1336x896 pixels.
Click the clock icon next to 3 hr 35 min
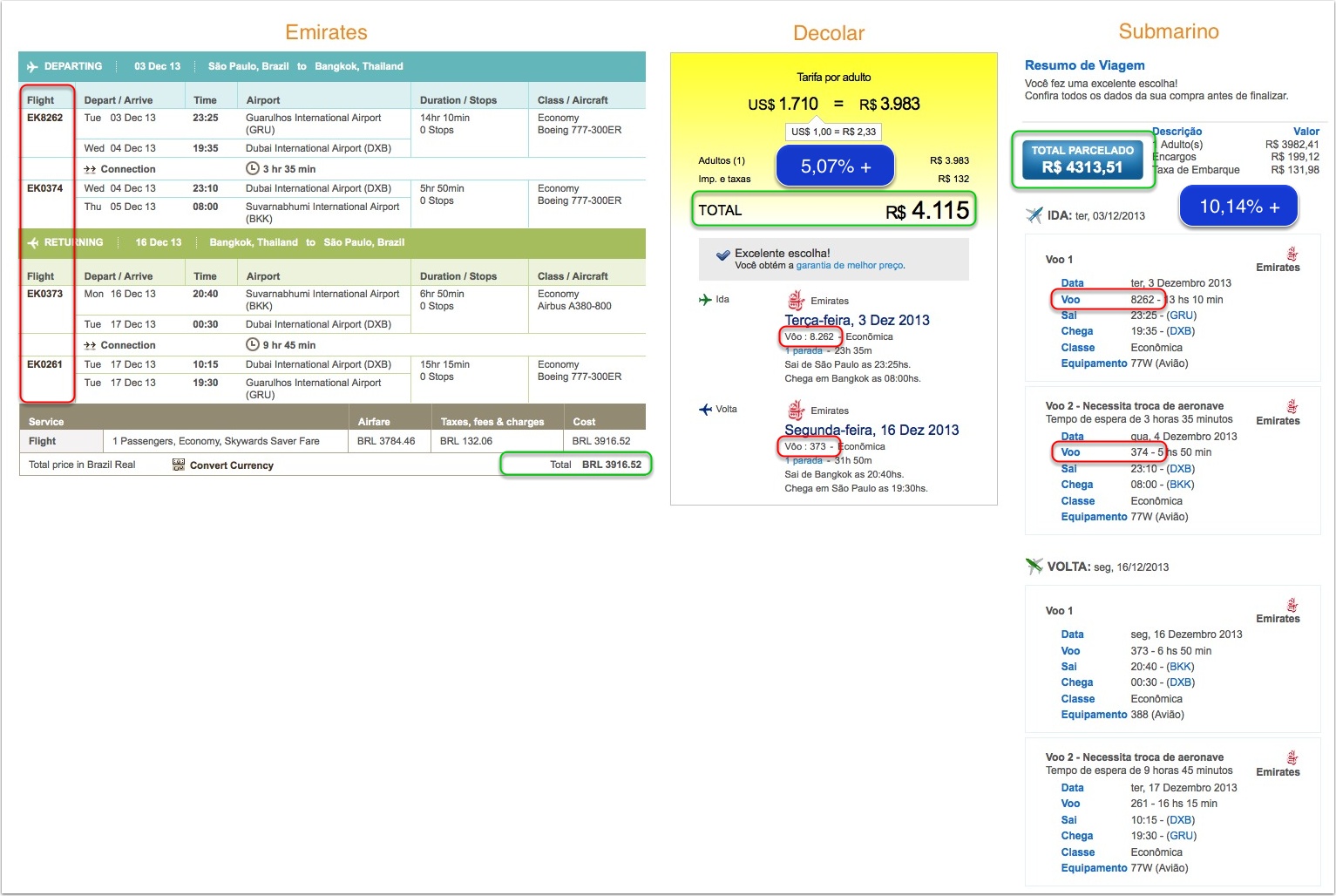point(253,168)
